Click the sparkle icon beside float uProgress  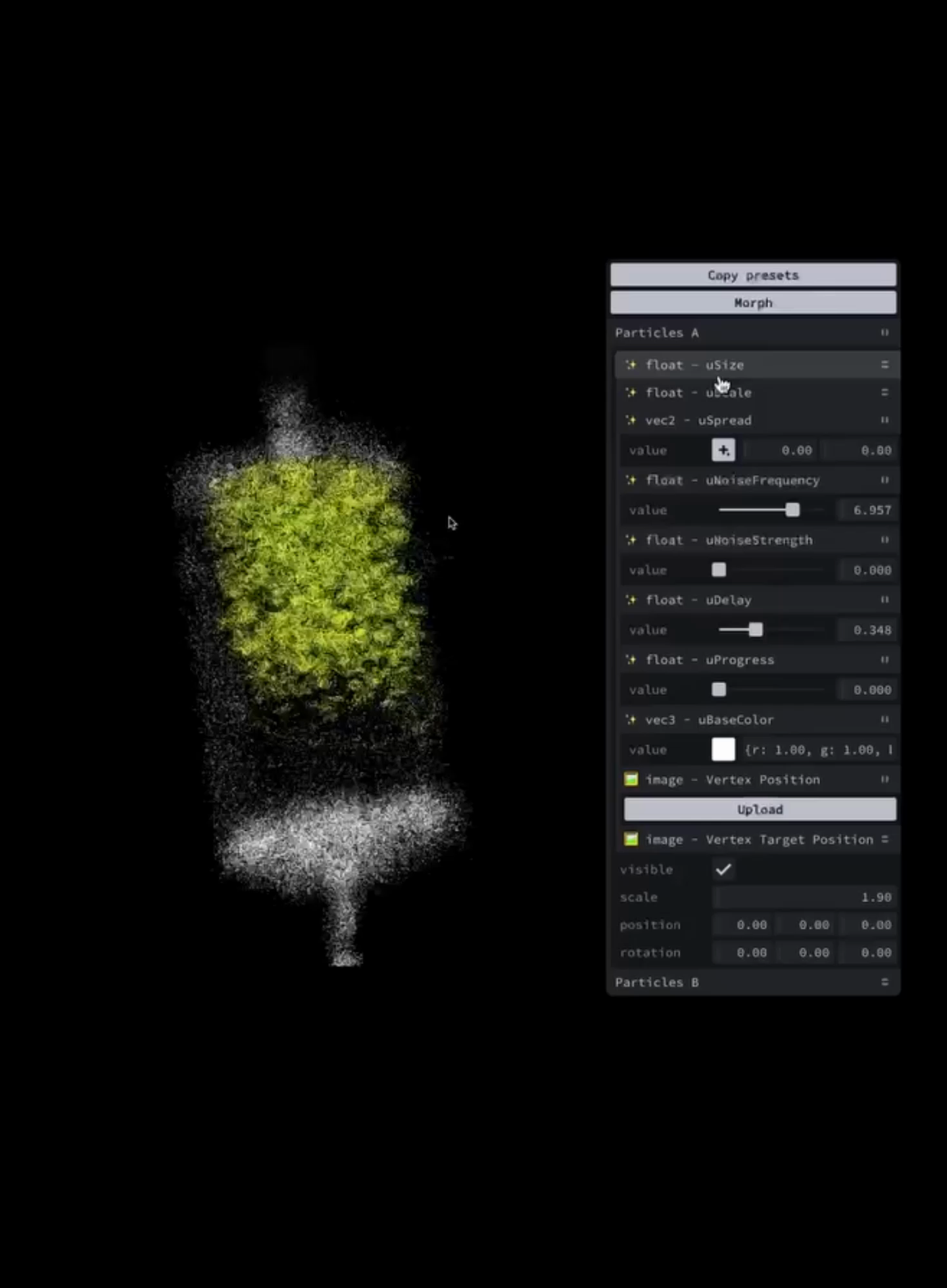(631, 659)
